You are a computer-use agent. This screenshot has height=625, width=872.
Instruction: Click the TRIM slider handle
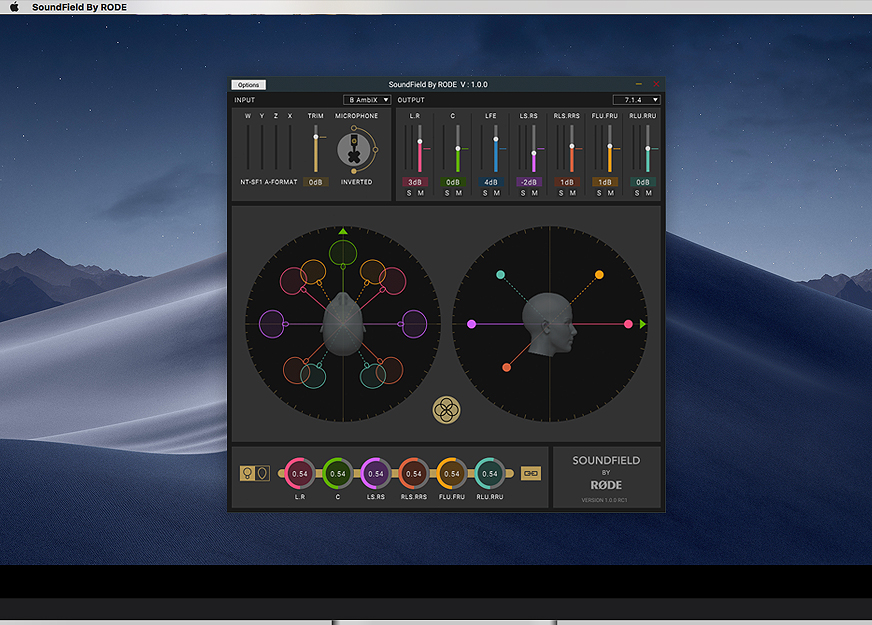coord(316,137)
